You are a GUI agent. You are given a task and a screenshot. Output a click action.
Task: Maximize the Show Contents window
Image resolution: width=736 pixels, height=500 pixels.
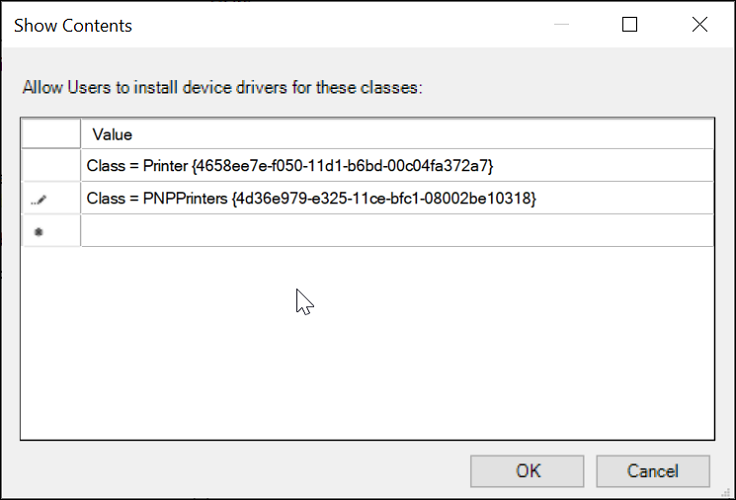pos(629,24)
